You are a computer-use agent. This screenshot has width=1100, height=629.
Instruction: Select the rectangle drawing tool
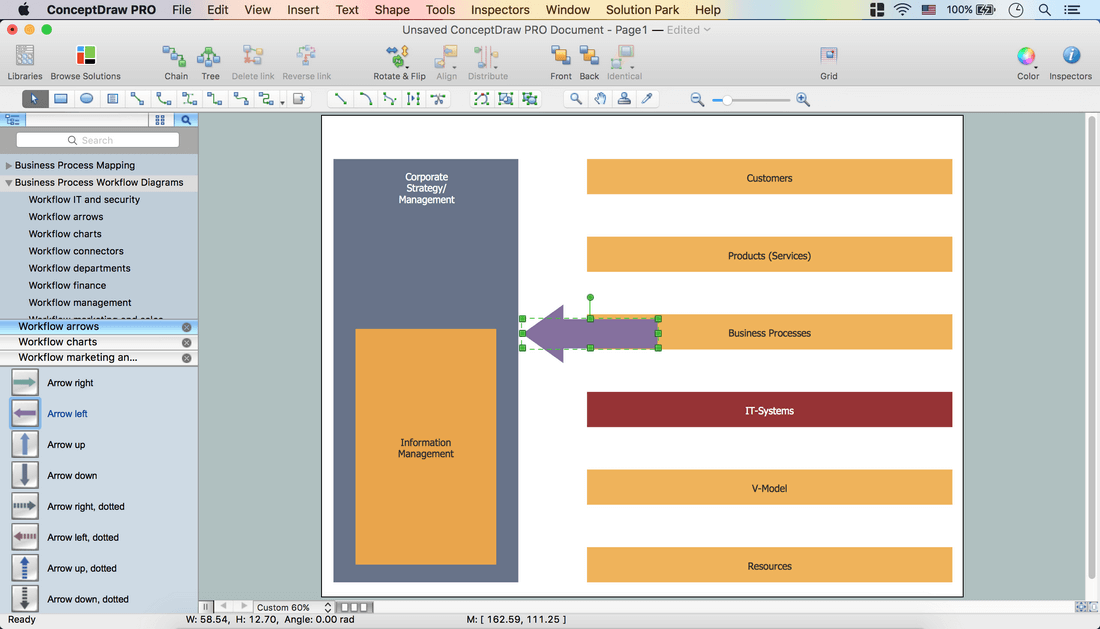pos(61,99)
